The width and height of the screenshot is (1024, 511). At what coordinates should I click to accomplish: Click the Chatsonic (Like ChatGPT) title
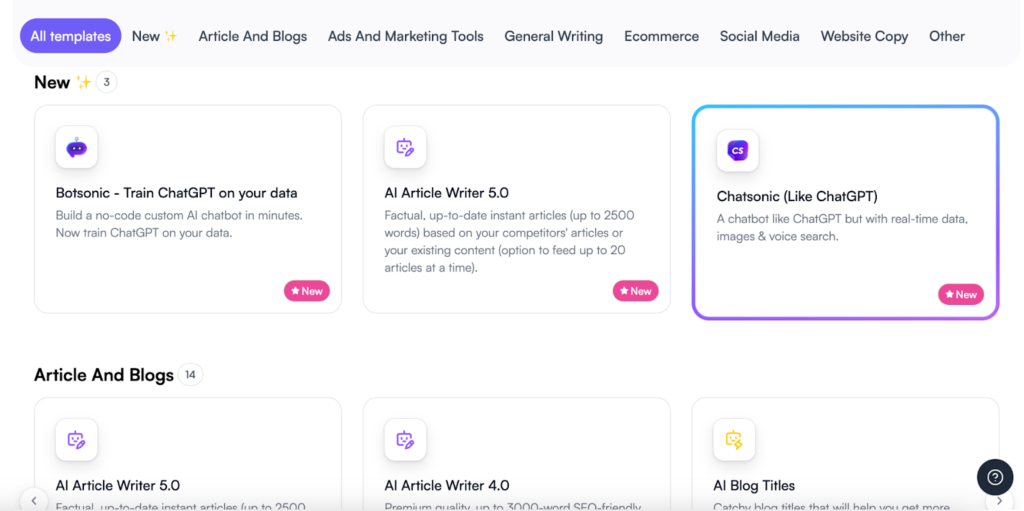point(797,196)
